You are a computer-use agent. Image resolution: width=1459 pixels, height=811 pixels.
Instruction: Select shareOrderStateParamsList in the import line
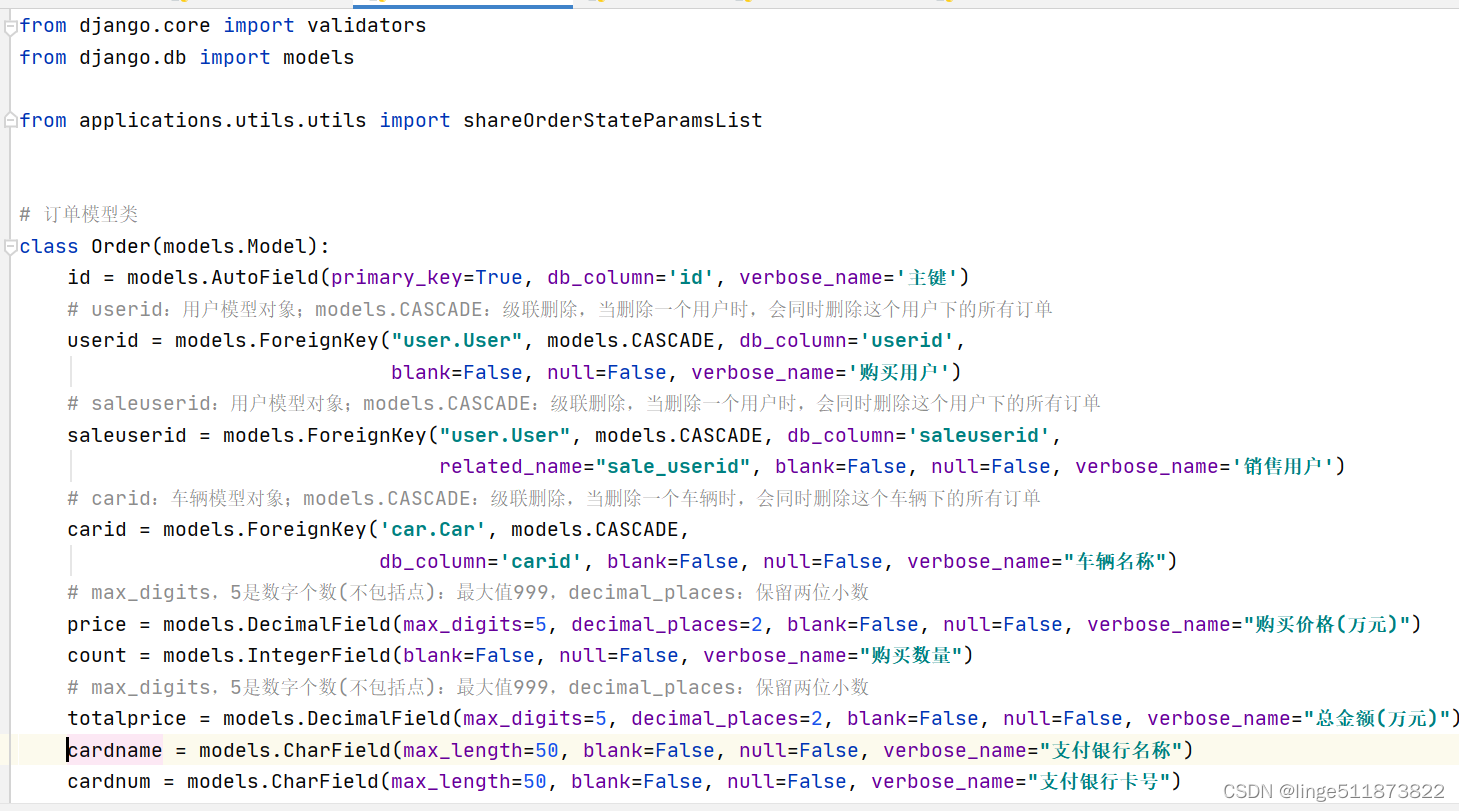point(613,121)
